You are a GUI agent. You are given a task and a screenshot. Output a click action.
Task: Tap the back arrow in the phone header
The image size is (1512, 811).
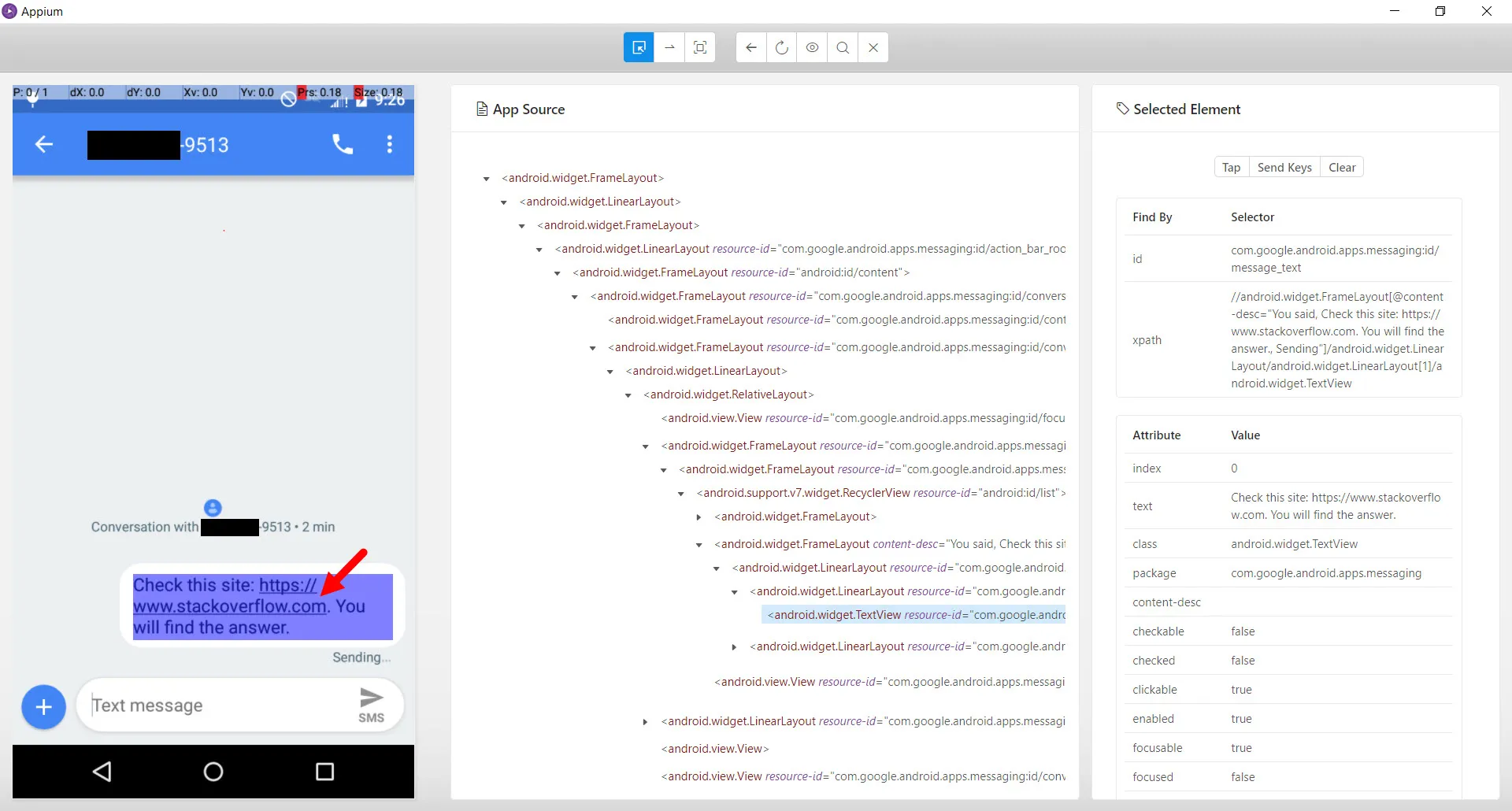pos(44,144)
